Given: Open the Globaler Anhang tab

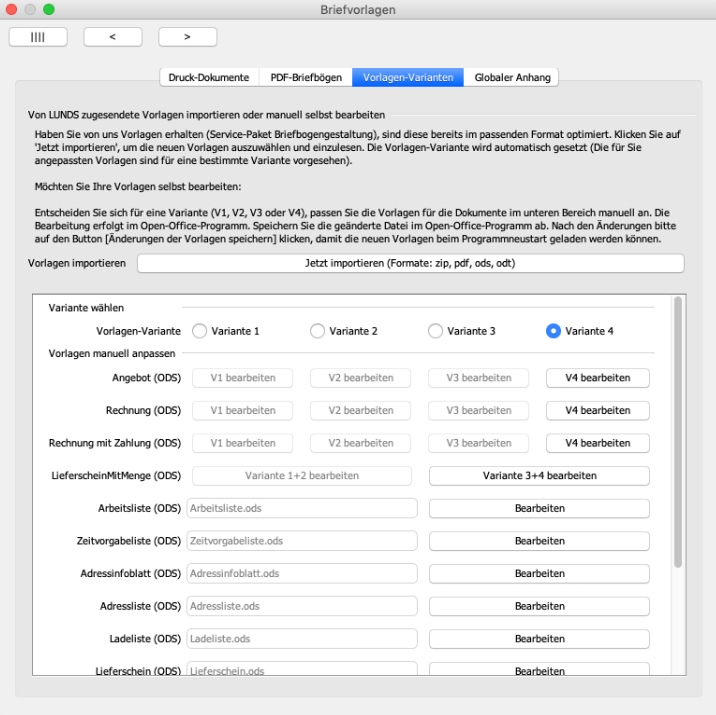Looking at the screenshot, I should click(x=511, y=77).
